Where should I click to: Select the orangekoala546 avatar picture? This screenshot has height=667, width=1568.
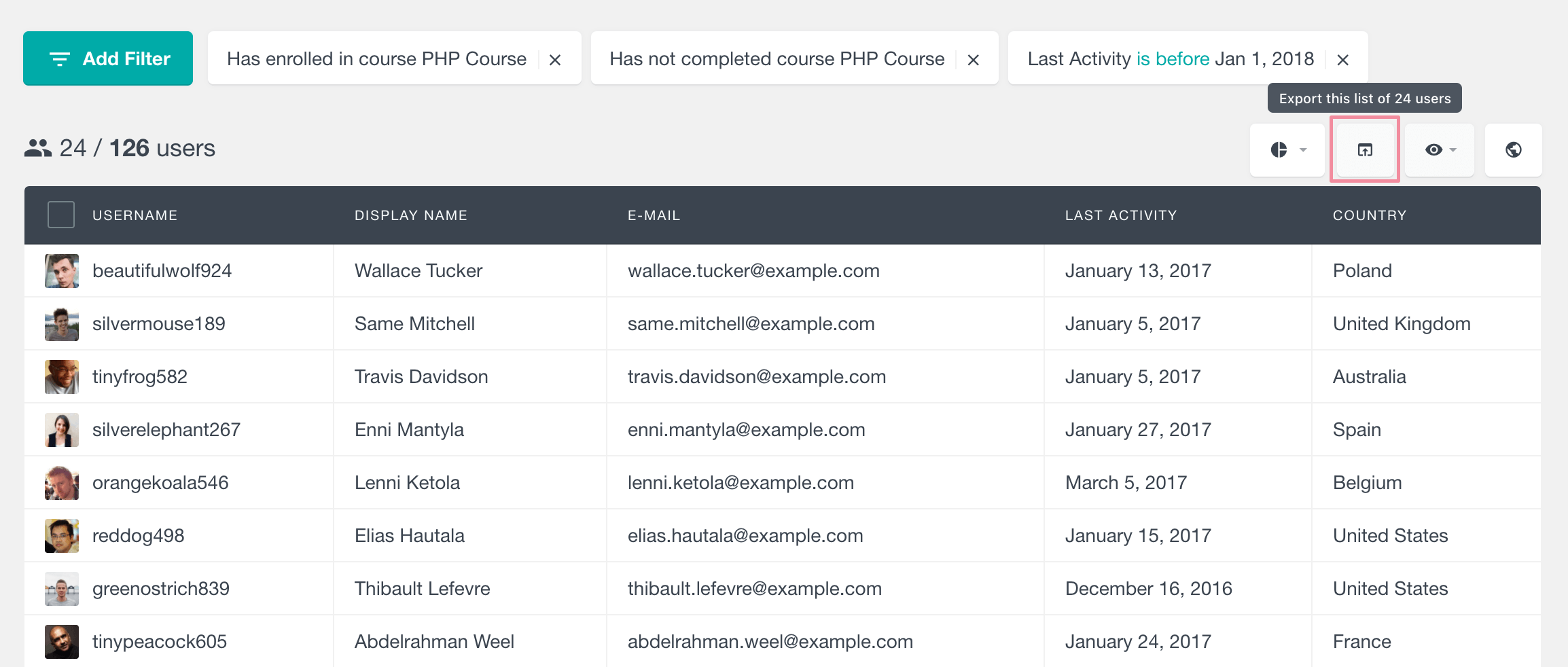coord(62,483)
